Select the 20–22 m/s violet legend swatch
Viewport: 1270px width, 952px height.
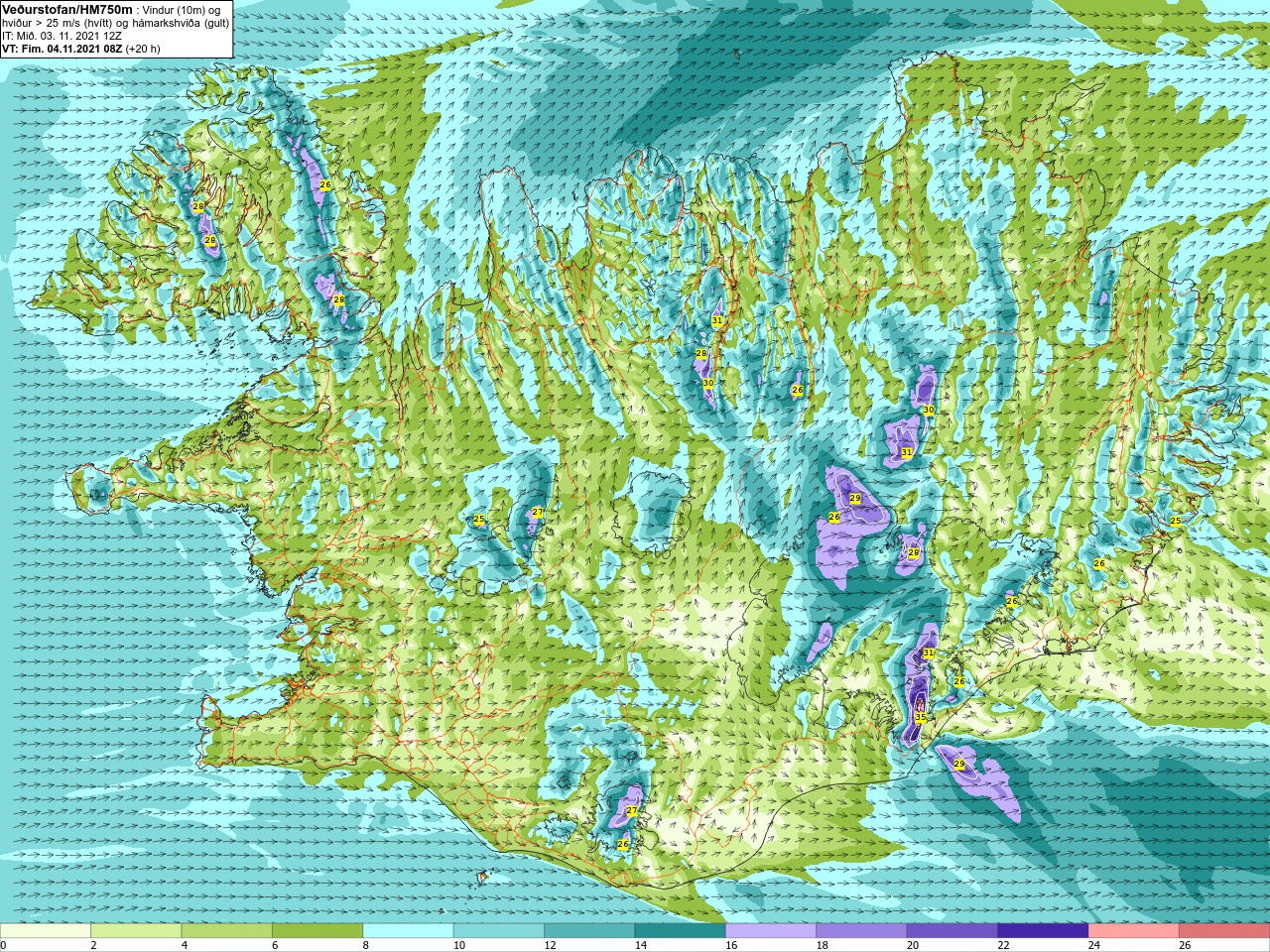(x=952, y=931)
